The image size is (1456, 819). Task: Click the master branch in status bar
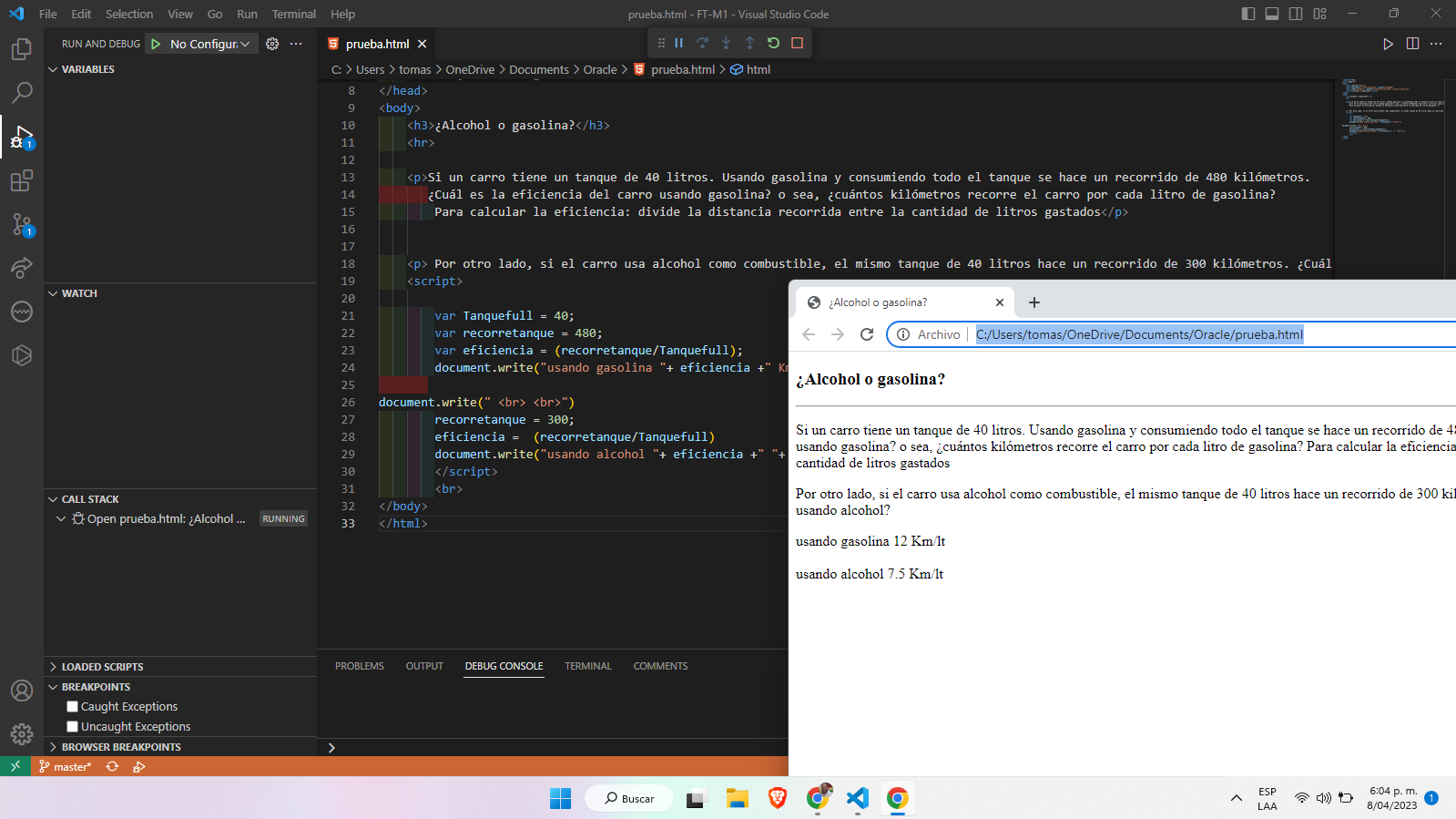pyautogui.click(x=66, y=767)
